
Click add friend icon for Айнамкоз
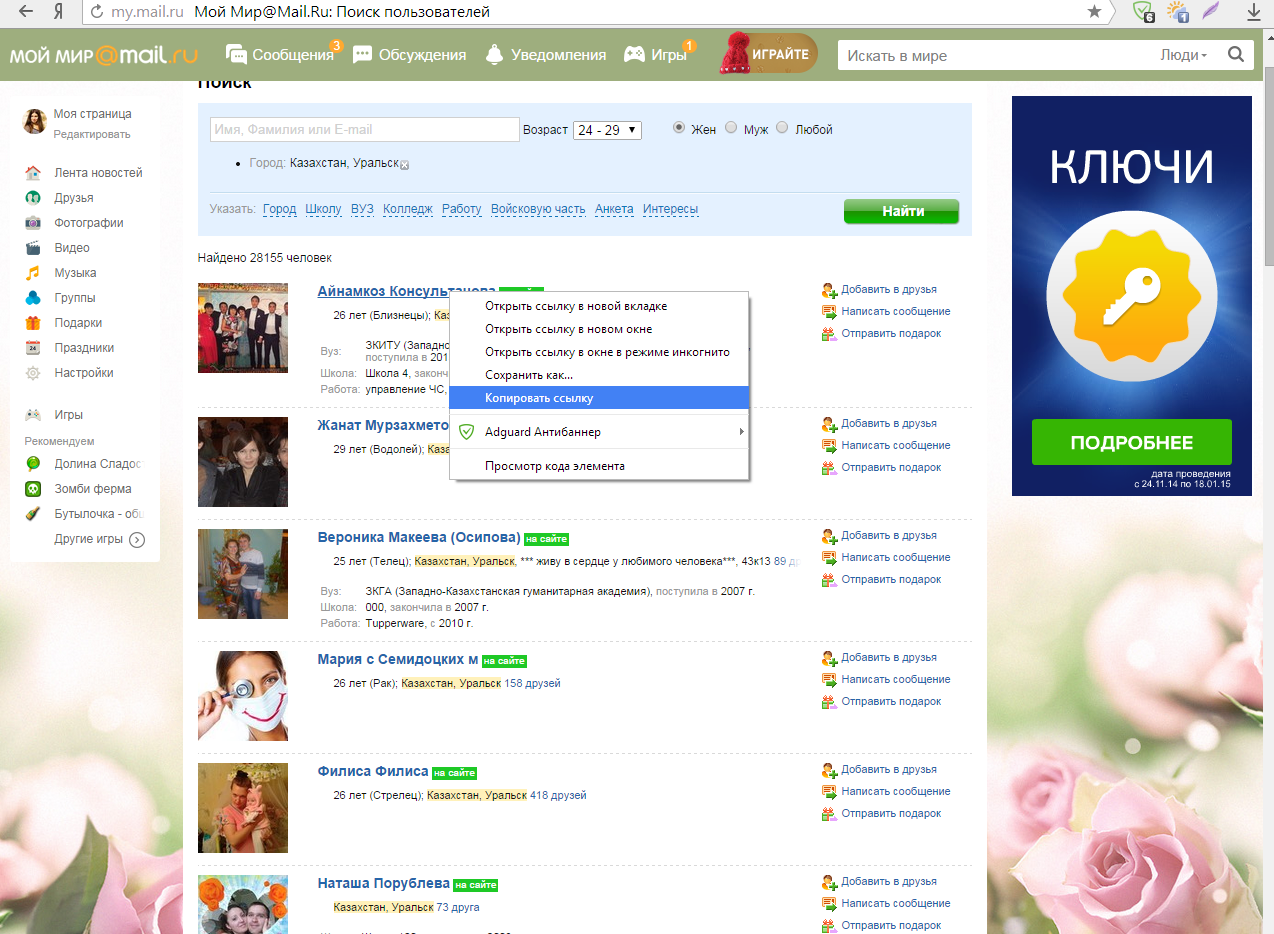pos(829,290)
